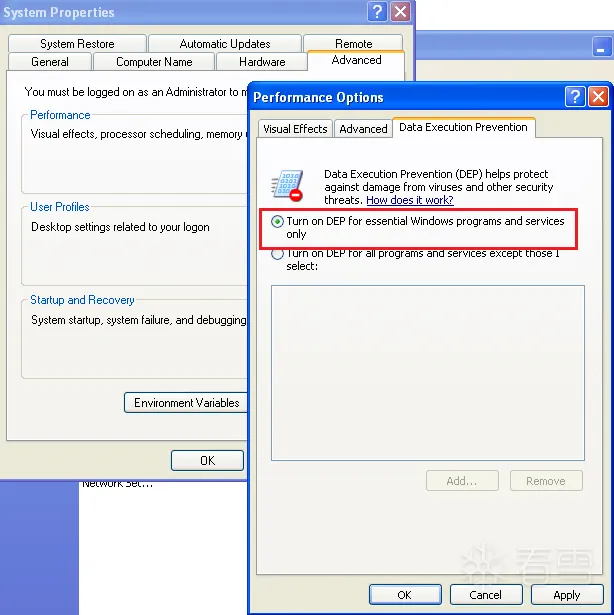Open the Advanced tab in Performance Options
This screenshot has height=615, width=614.
tap(363, 129)
